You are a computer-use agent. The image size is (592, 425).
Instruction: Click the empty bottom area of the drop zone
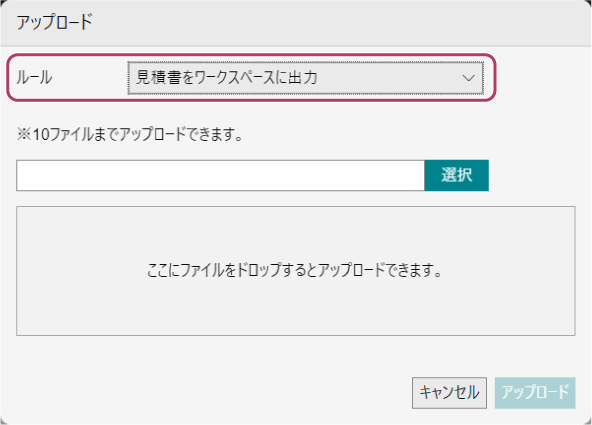pyautogui.click(x=296, y=313)
